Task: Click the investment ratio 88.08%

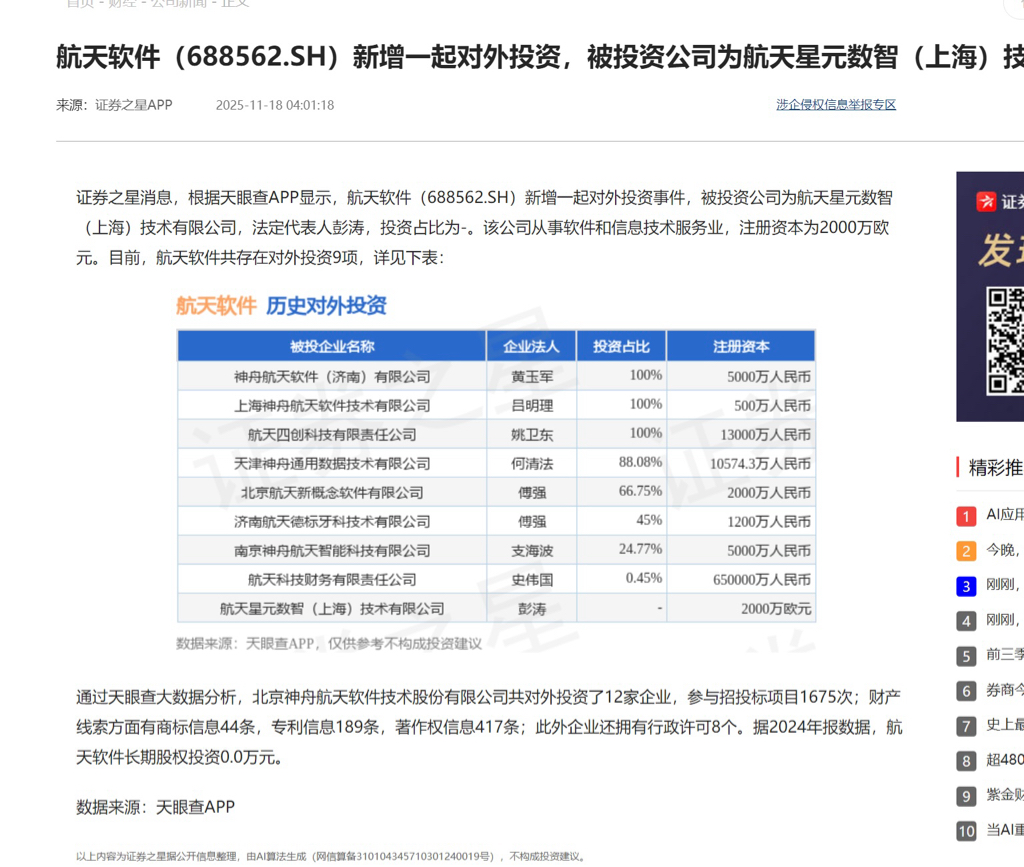Action: coord(640,462)
